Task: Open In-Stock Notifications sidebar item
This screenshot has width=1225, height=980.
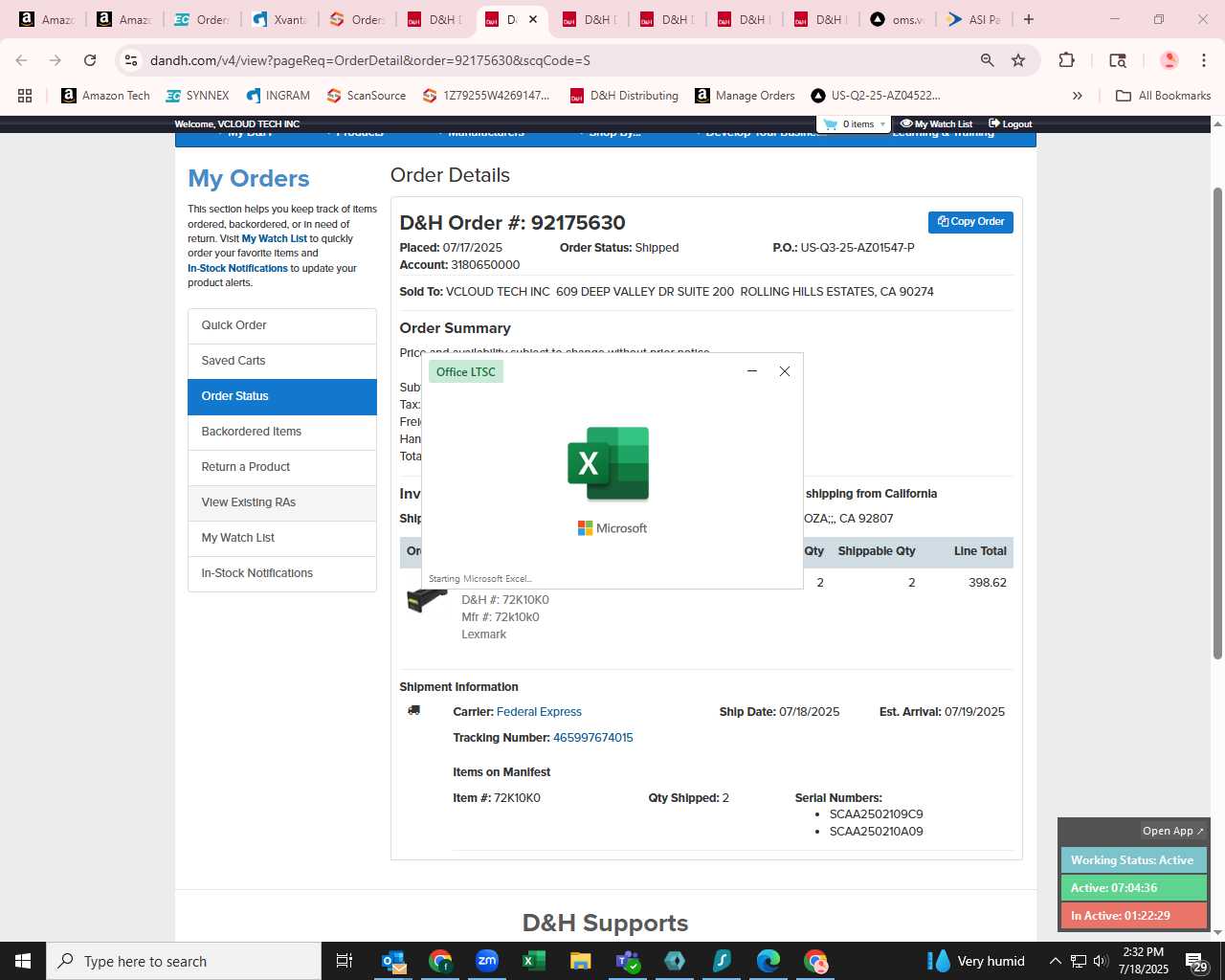Action: click(282, 573)
